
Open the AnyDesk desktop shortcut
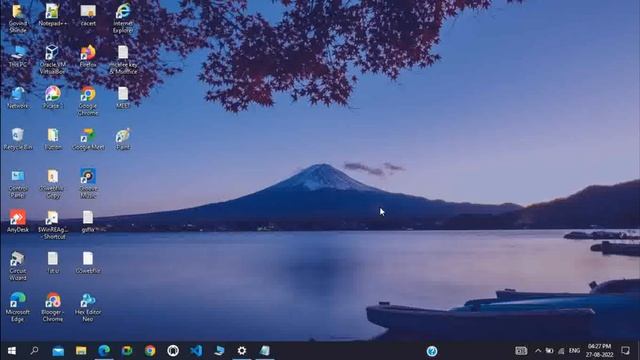pos(18,221)
